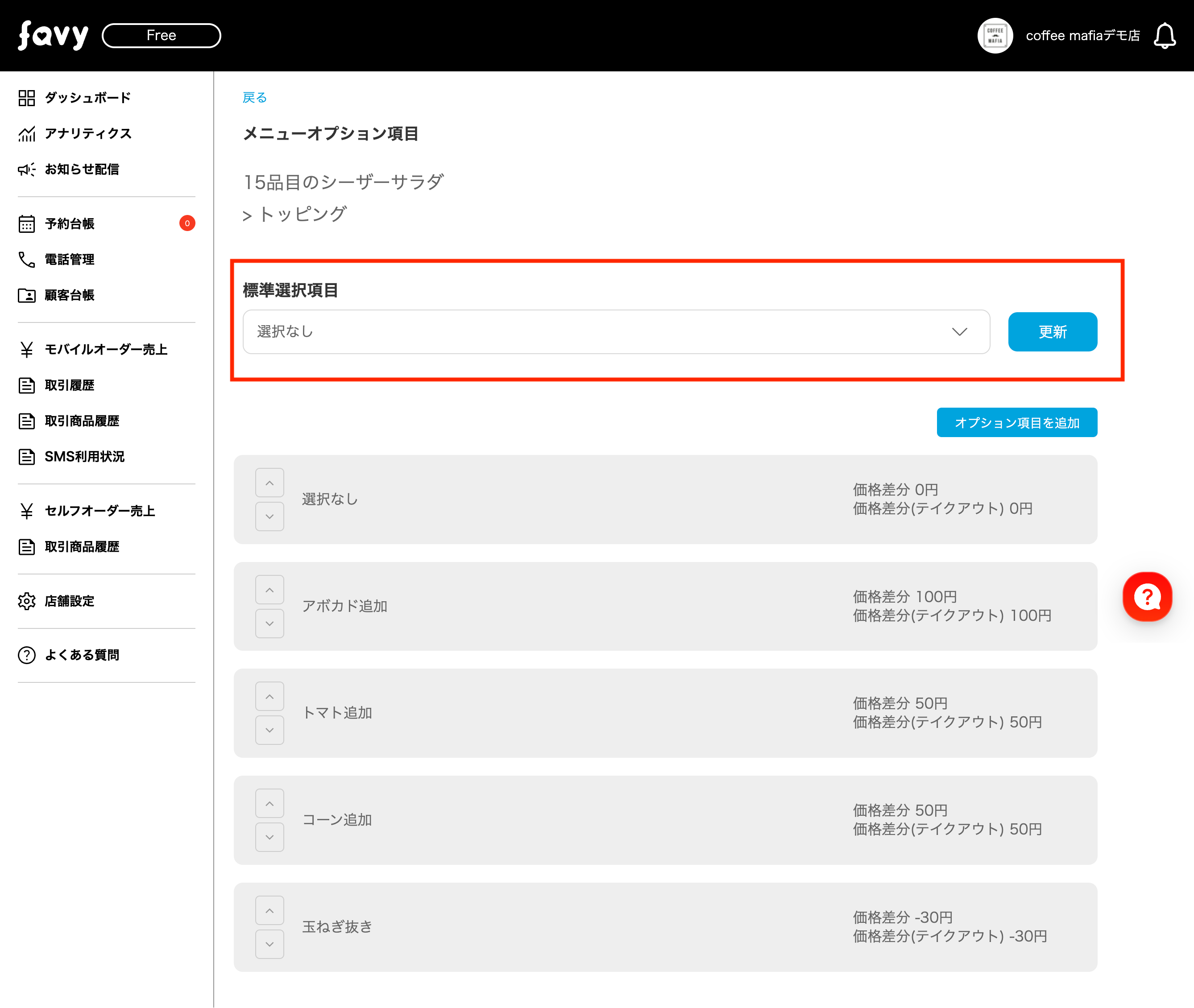Move トマト追加 down one position
Viewport: 1194px width, 1008px height.
point(269,730)
